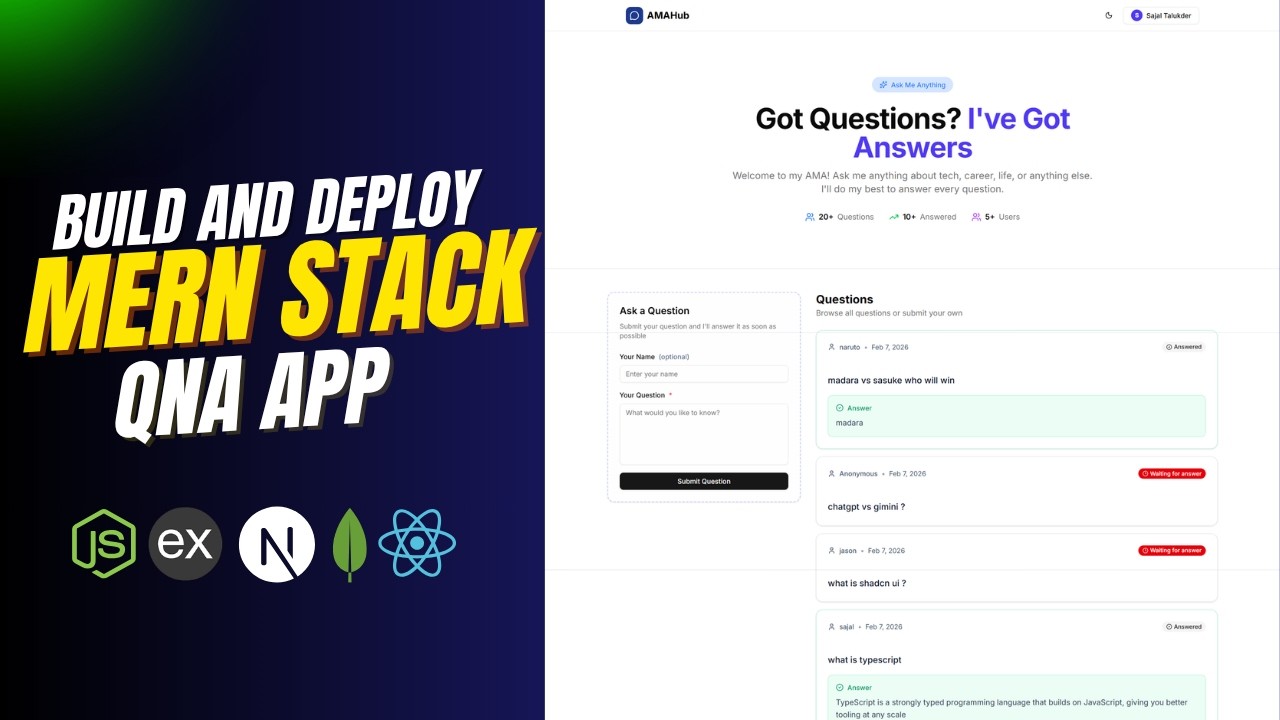Click the Ask Me Anything badge
Screen dimensions: 1280x720
click(x=912, y=85)
